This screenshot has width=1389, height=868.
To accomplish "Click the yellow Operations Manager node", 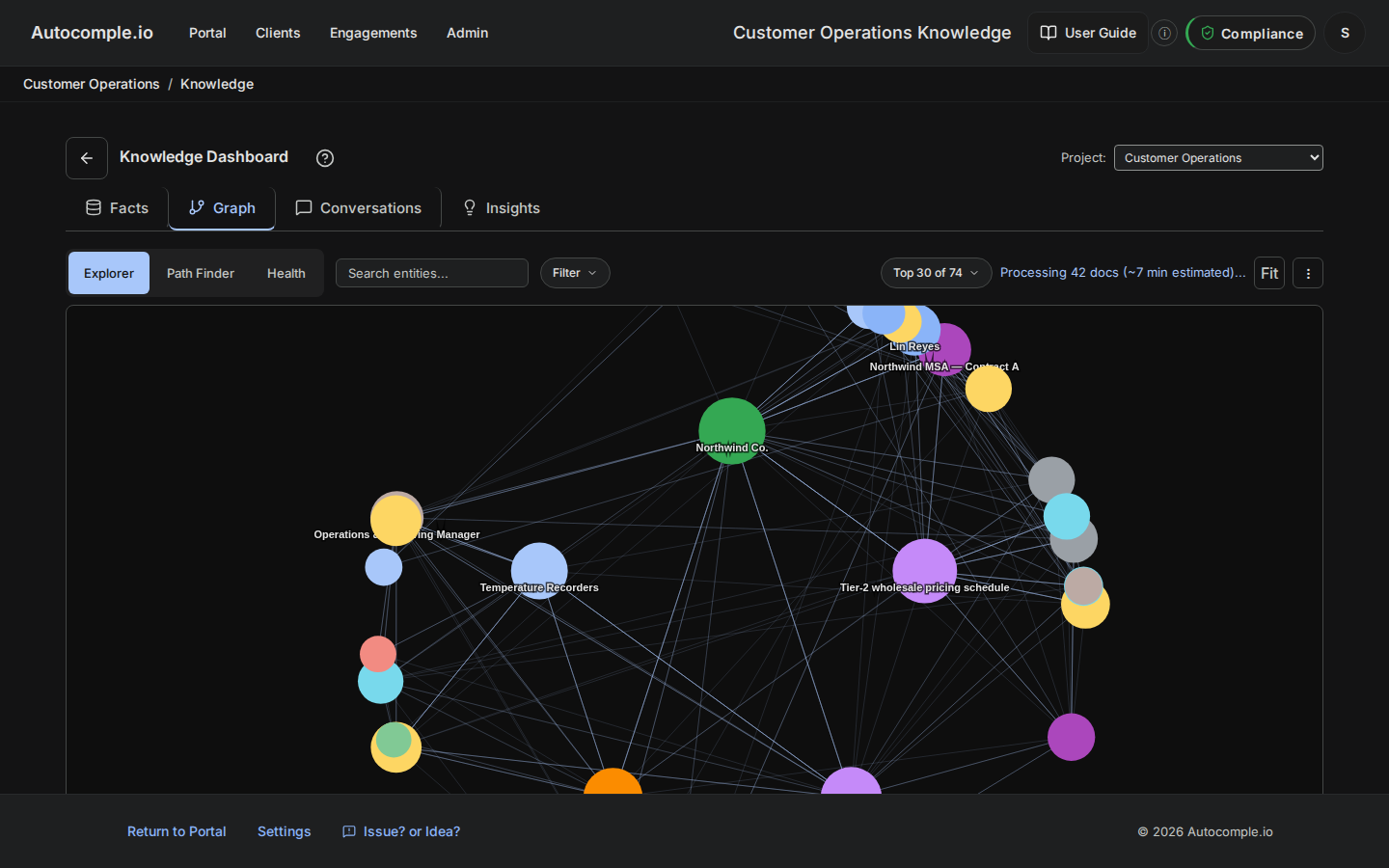I will click(396, 521).
